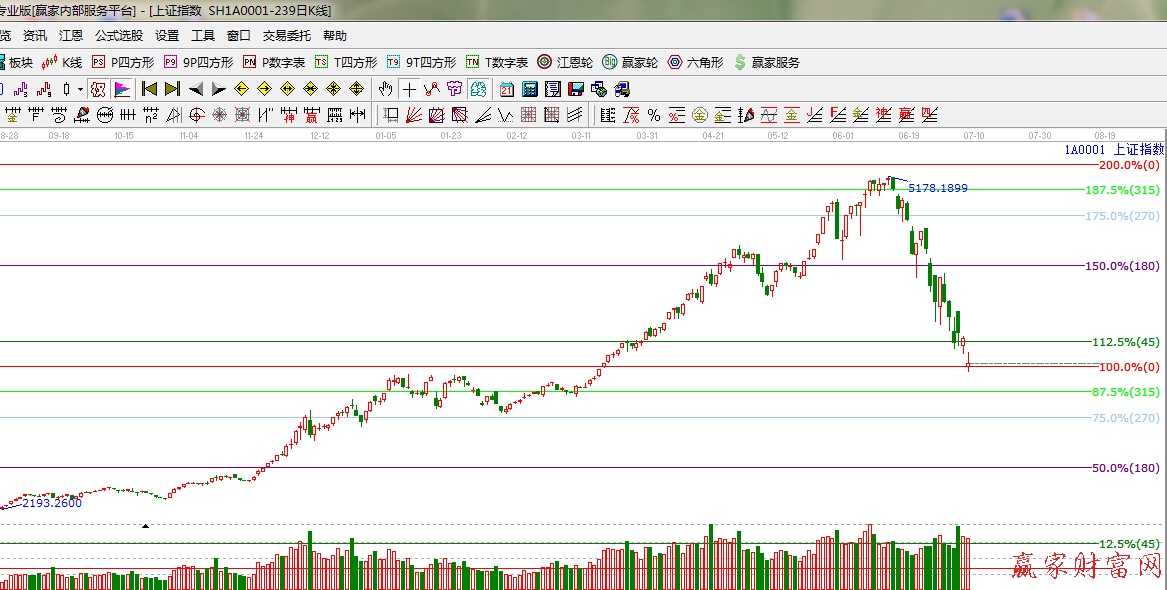This screenshot has width=1167, height=590.
Task: Select the crosshair cursor tool
Action: click(x=409, y=89)
